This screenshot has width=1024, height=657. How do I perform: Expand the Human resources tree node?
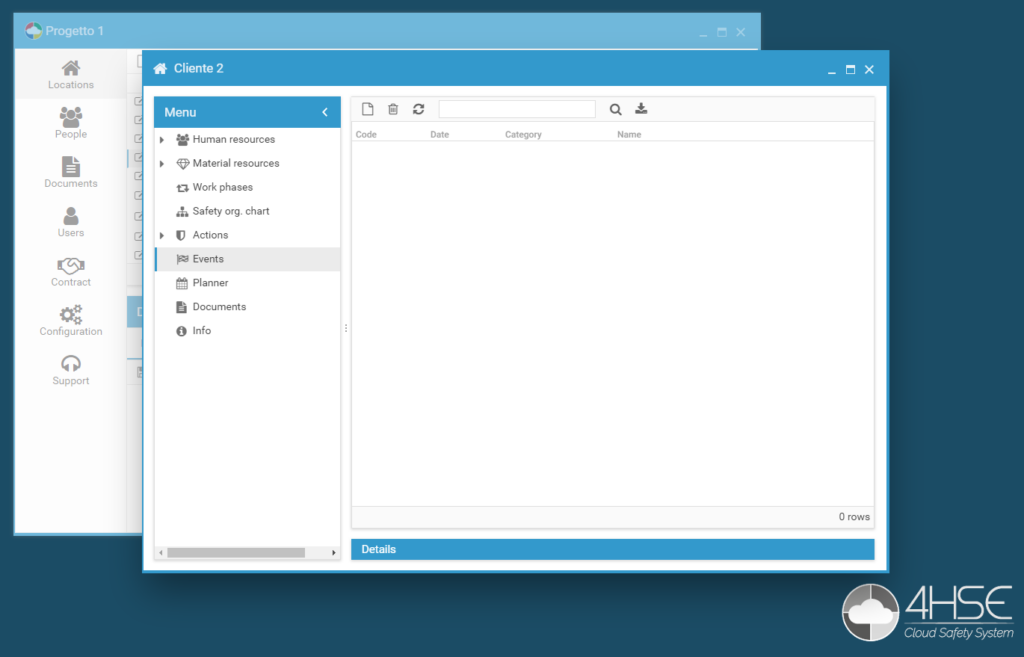162,140
